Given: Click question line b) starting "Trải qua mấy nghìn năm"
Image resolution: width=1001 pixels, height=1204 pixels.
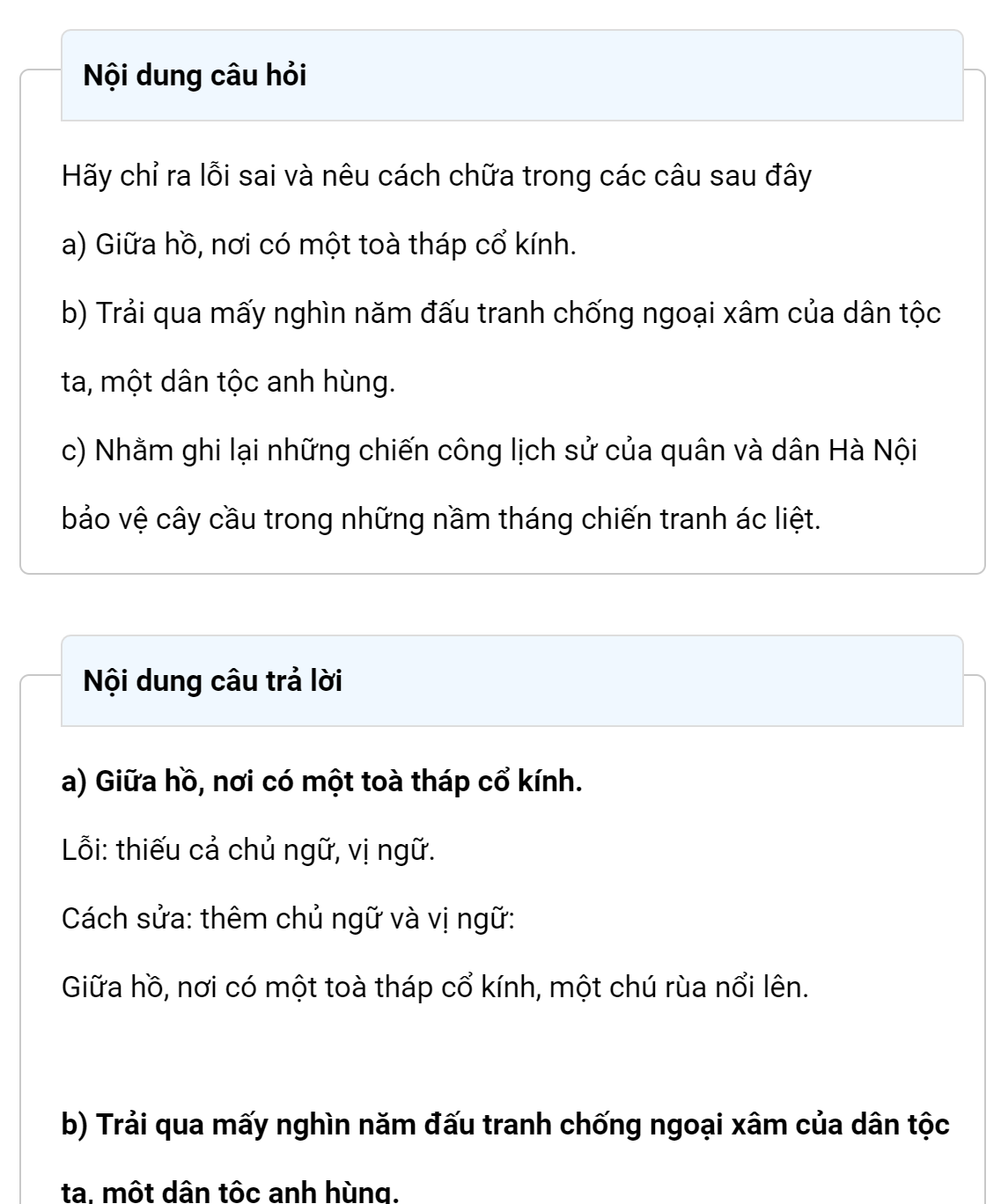Looking at the screenshot, I should pos(500,313).
